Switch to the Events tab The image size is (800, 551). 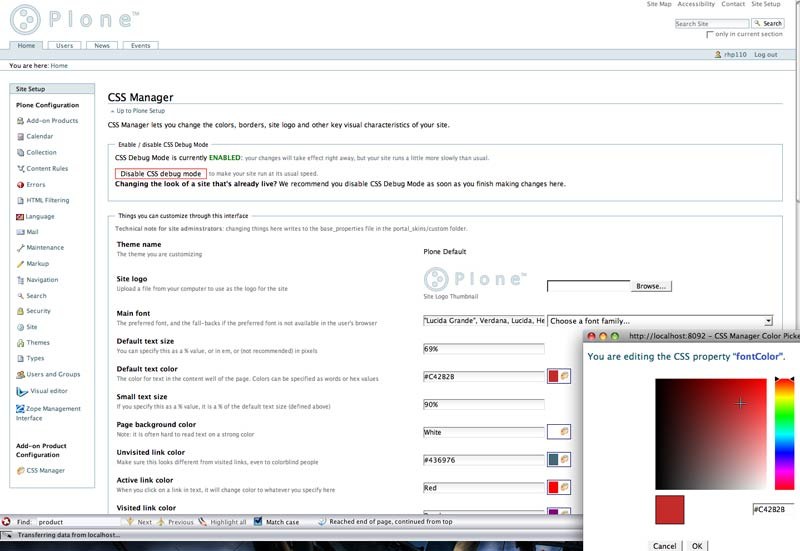point(140,46)
